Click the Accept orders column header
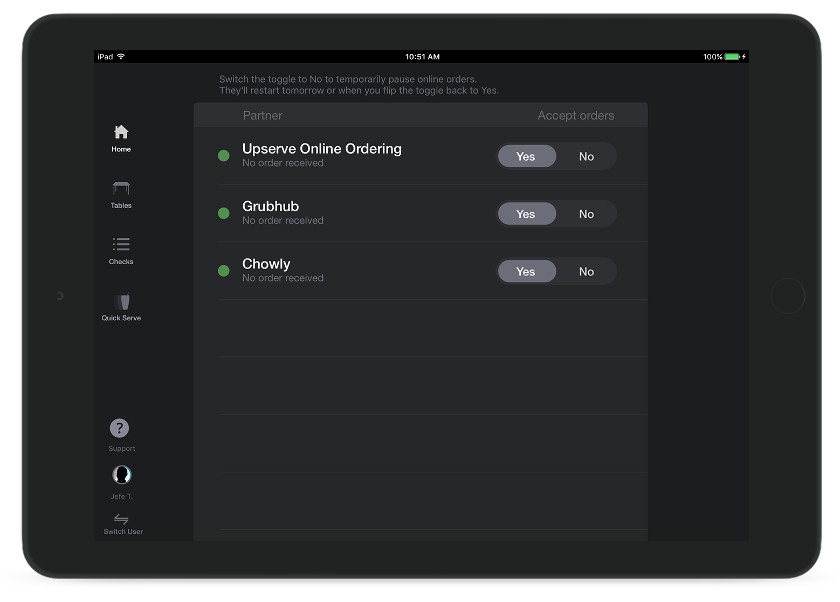The height and width of the screenshot is (602, 840). tap(576, 115)
